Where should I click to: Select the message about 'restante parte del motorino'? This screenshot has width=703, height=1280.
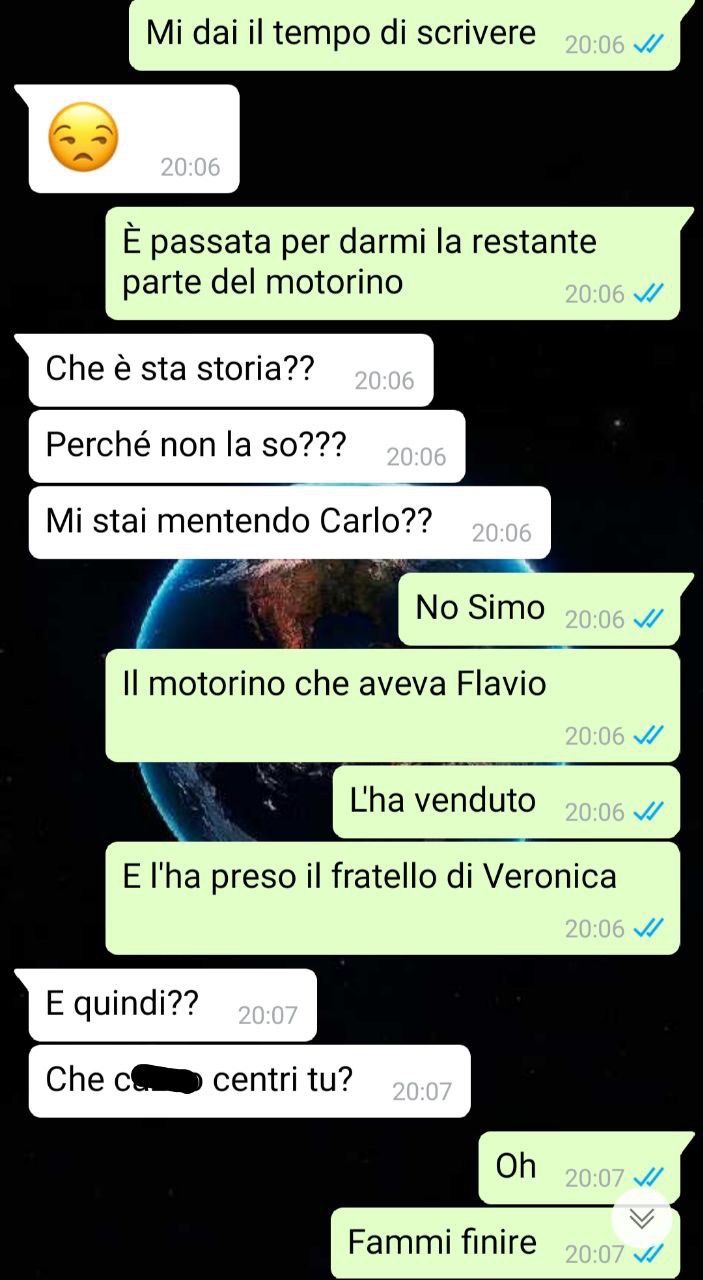coord(392,263)
